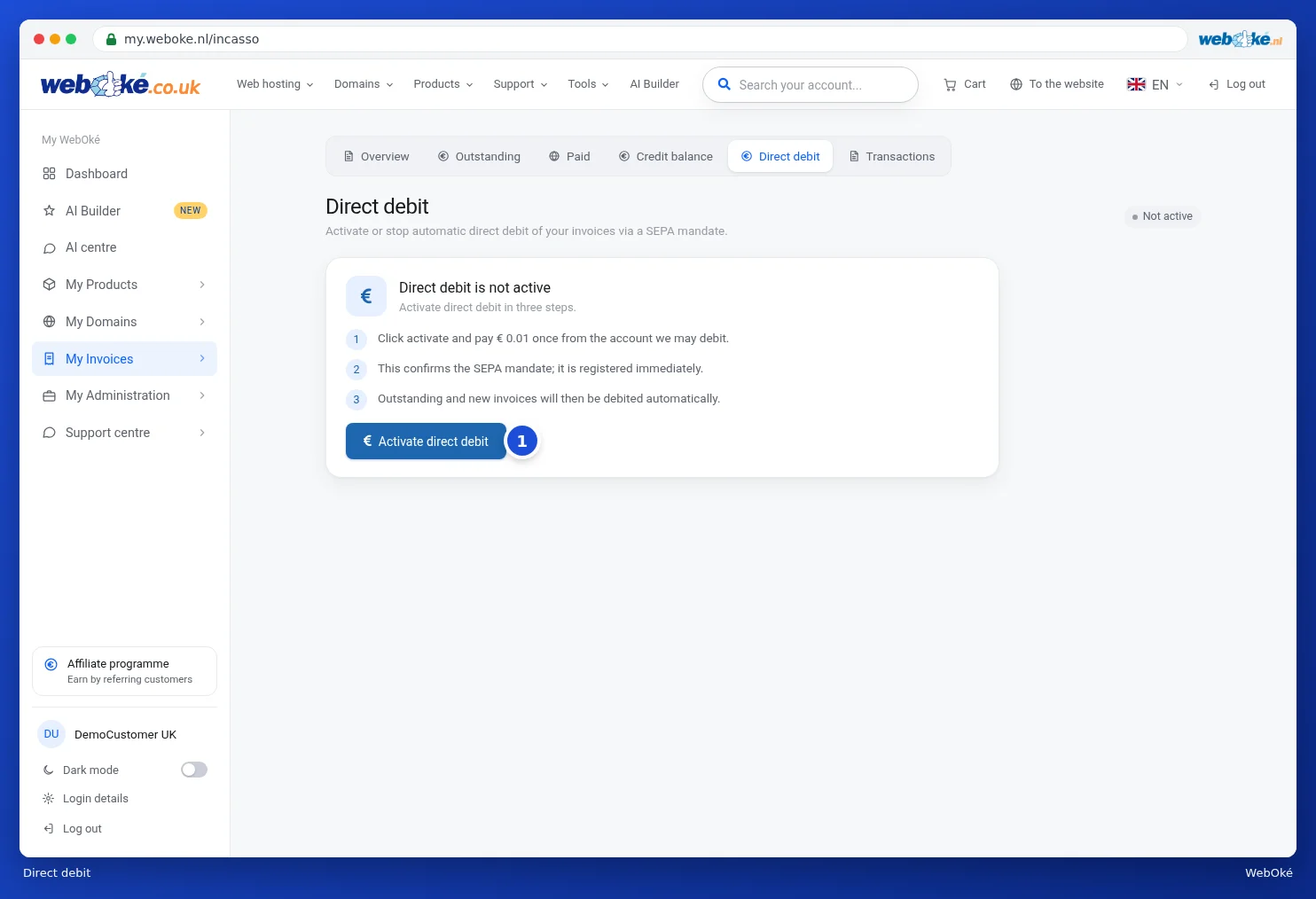Image resolution: width=1316 pixels, height=899 pixels.
Task: Open the EN language selector
Action: pyautogui.click(x=1155, y=84)
